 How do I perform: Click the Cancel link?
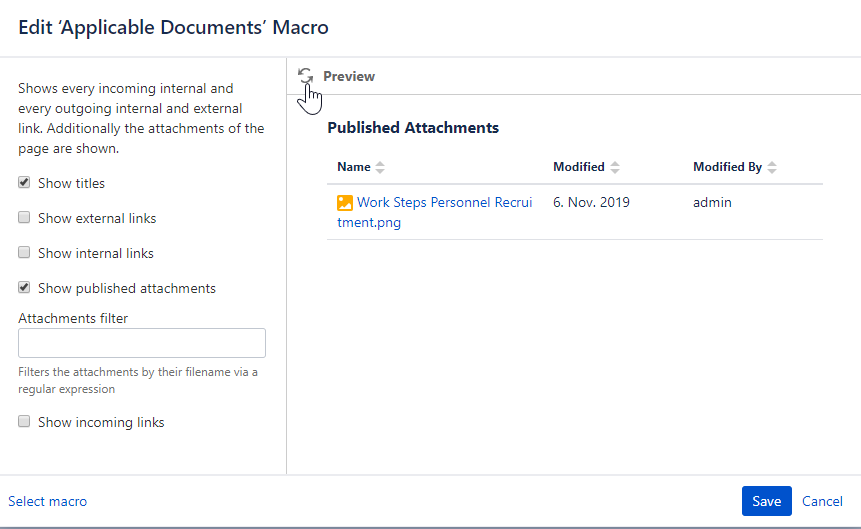pyautogui.click(x=822, y=501)
